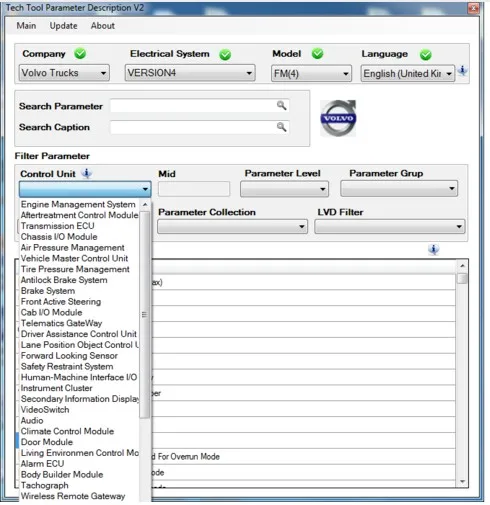
Task: Select Air Pressure Management option
Action: [79, 248]
